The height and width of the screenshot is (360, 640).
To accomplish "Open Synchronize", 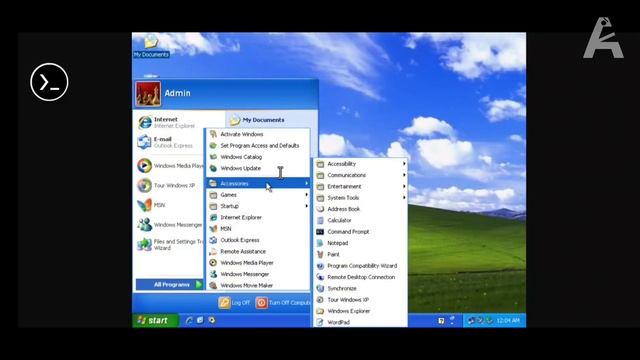I will click(361, 289).
